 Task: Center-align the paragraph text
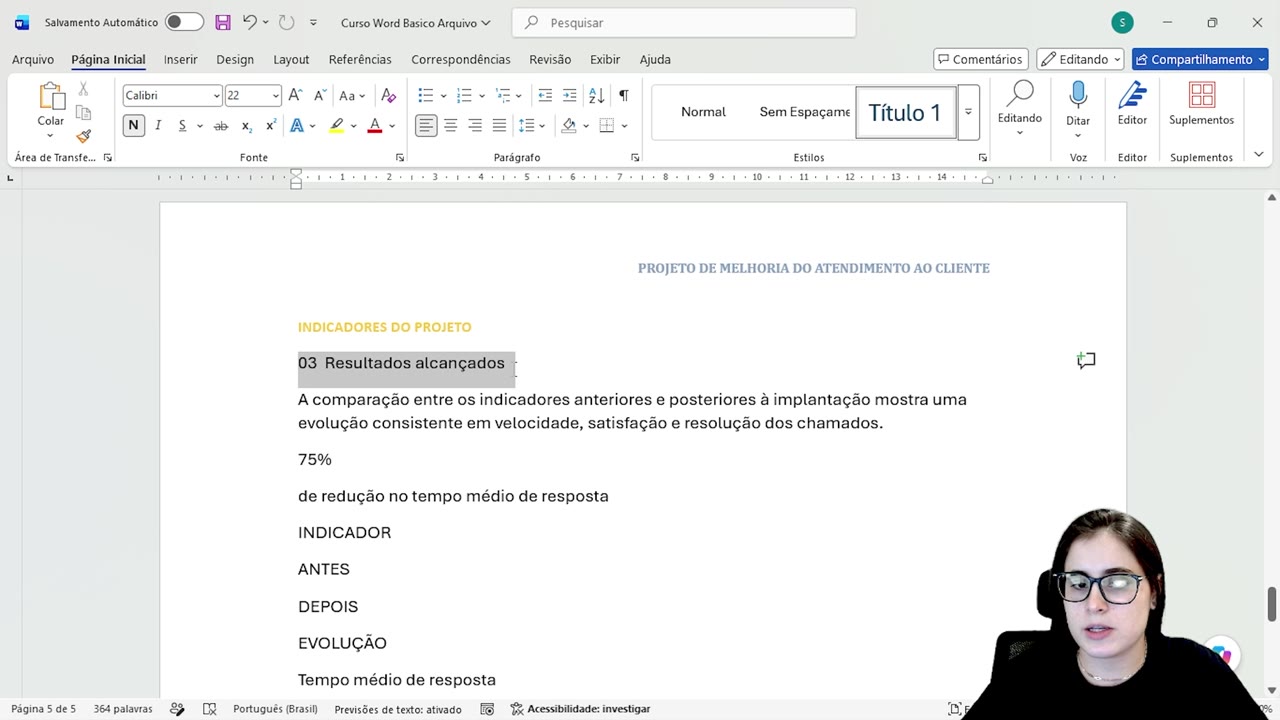451,125
